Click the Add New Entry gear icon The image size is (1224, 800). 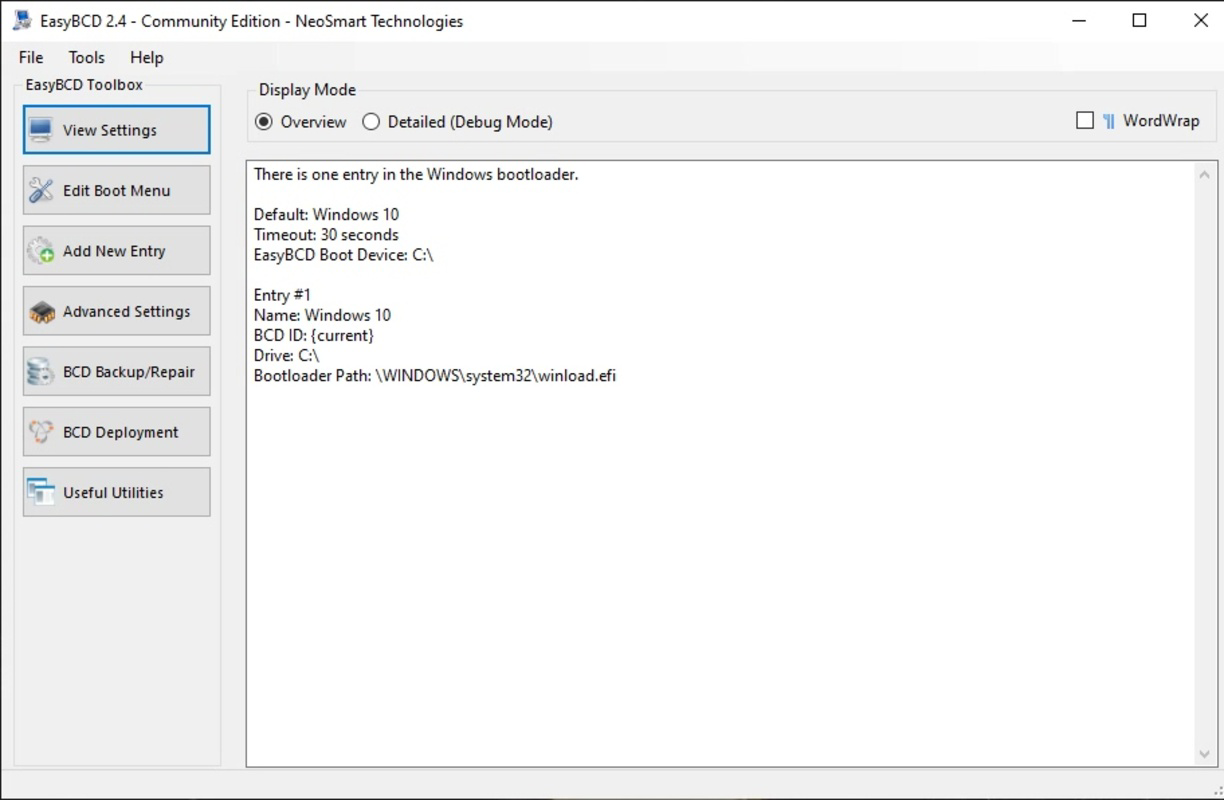(x=40, y=251)
